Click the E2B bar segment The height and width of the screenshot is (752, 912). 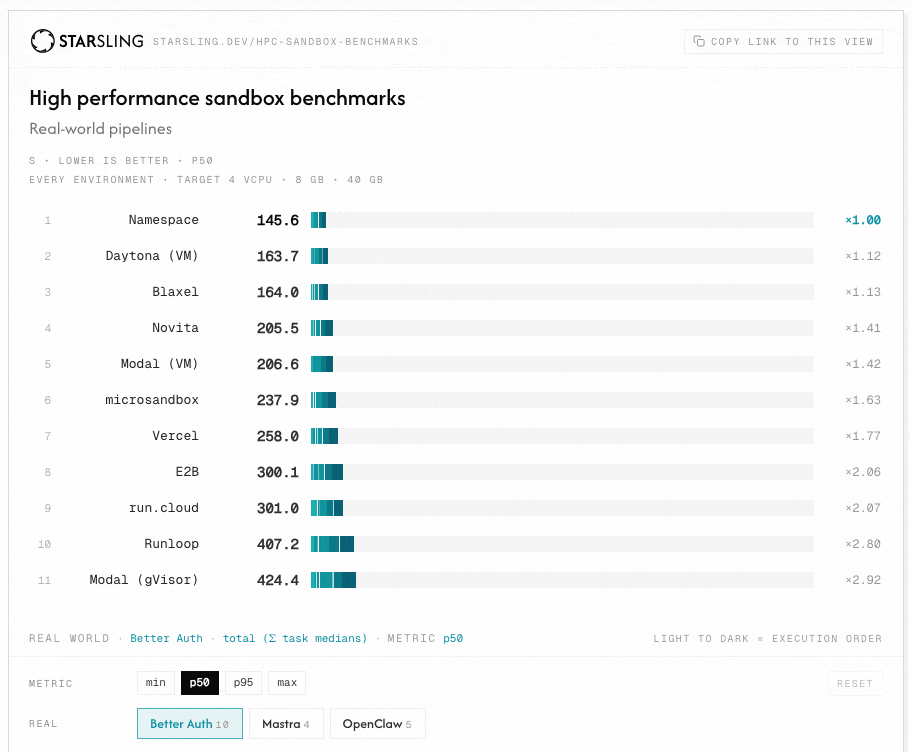coord(327,472)
